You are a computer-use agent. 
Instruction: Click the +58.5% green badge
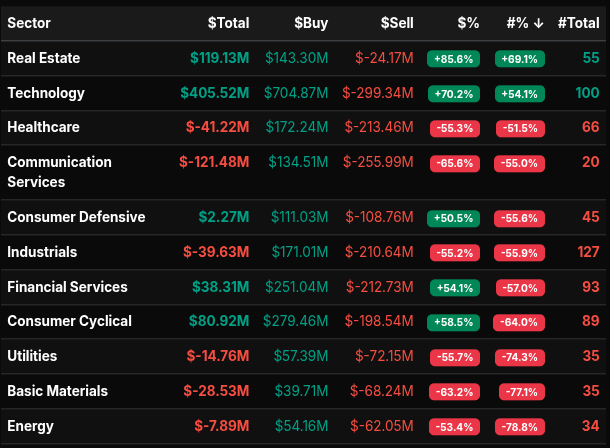[x=453, y=322]
